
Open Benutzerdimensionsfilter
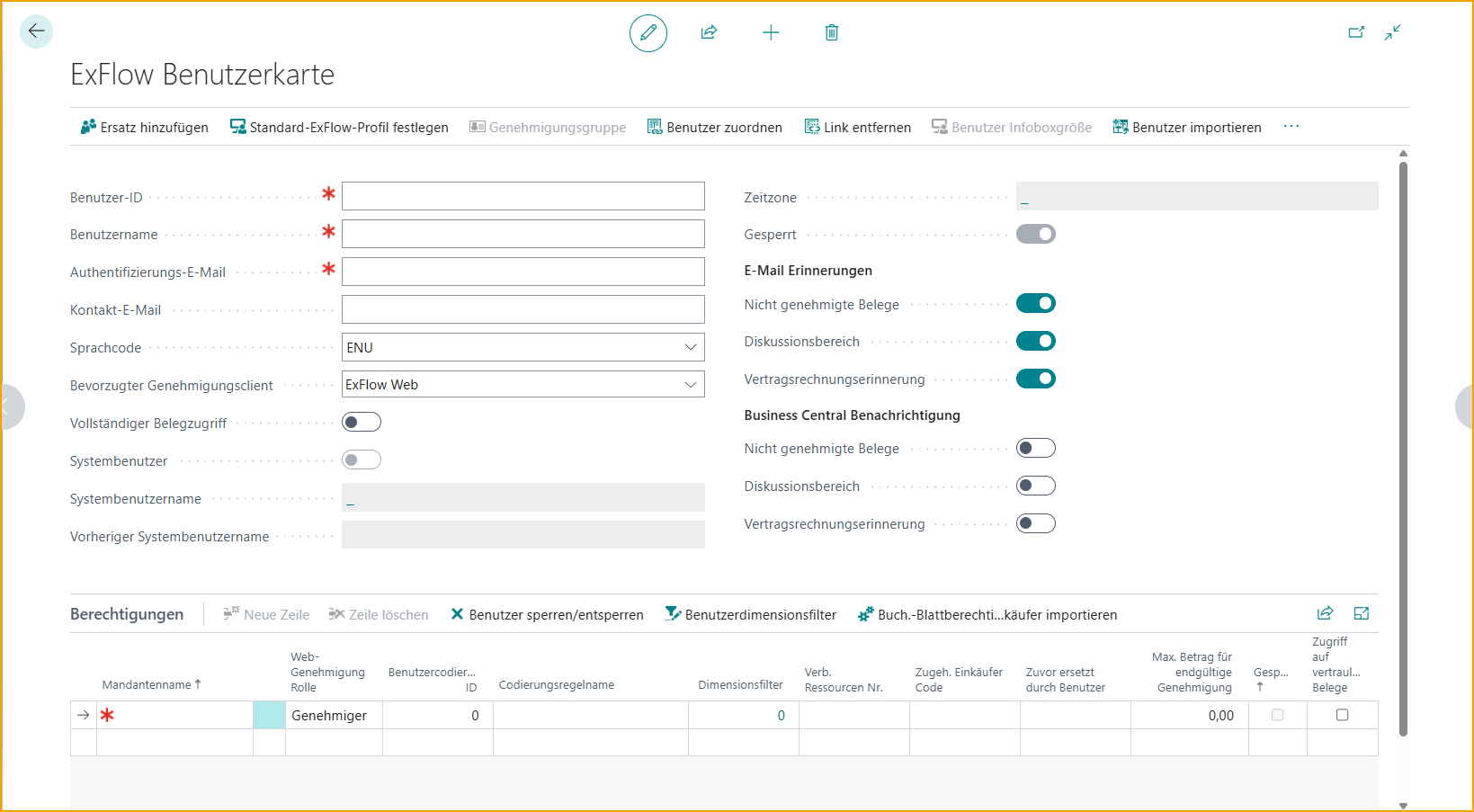tap(751, 615)
